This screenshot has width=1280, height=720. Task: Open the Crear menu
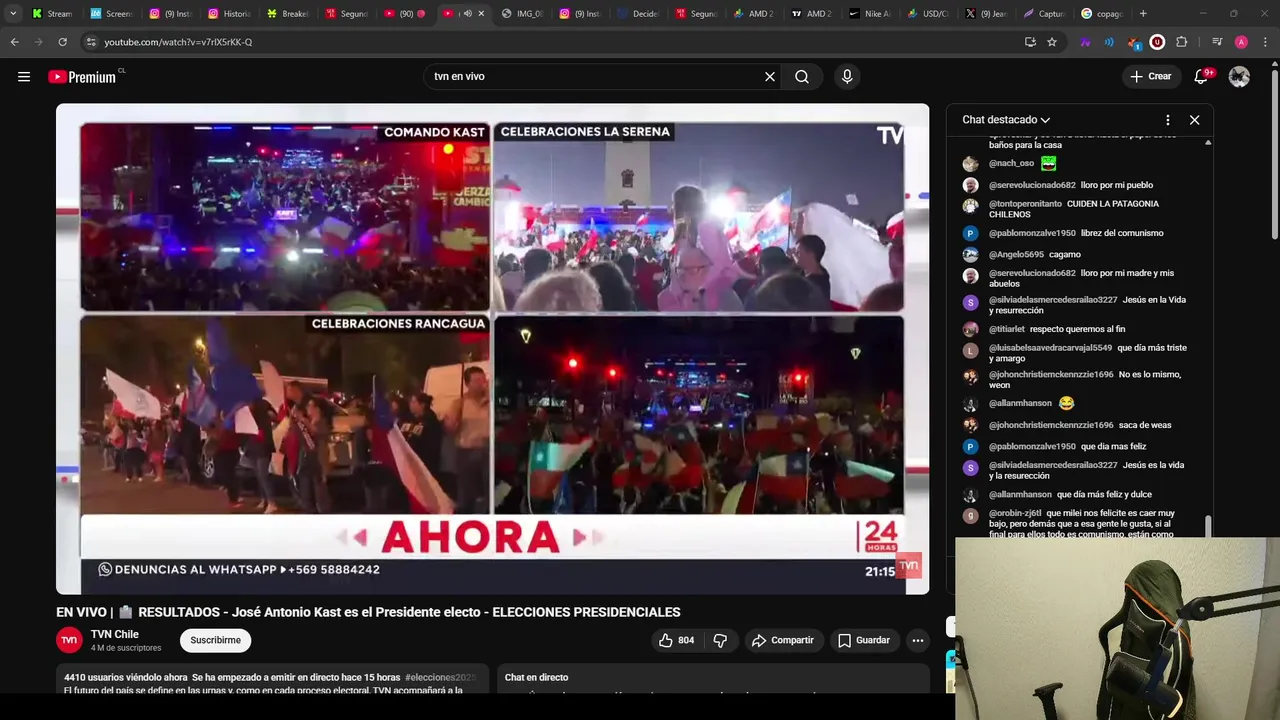click(1150, 76)
